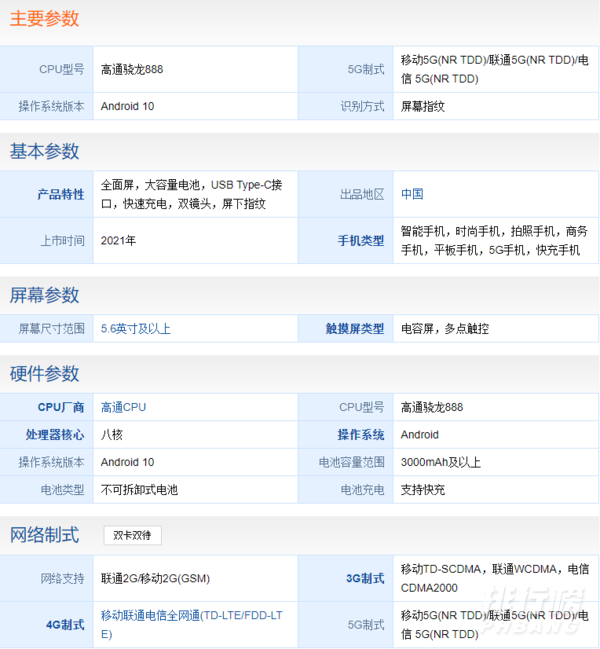Click the 电池类型 label
The width and height of the screenshot is (600, 649).
(x=62, y=490)
